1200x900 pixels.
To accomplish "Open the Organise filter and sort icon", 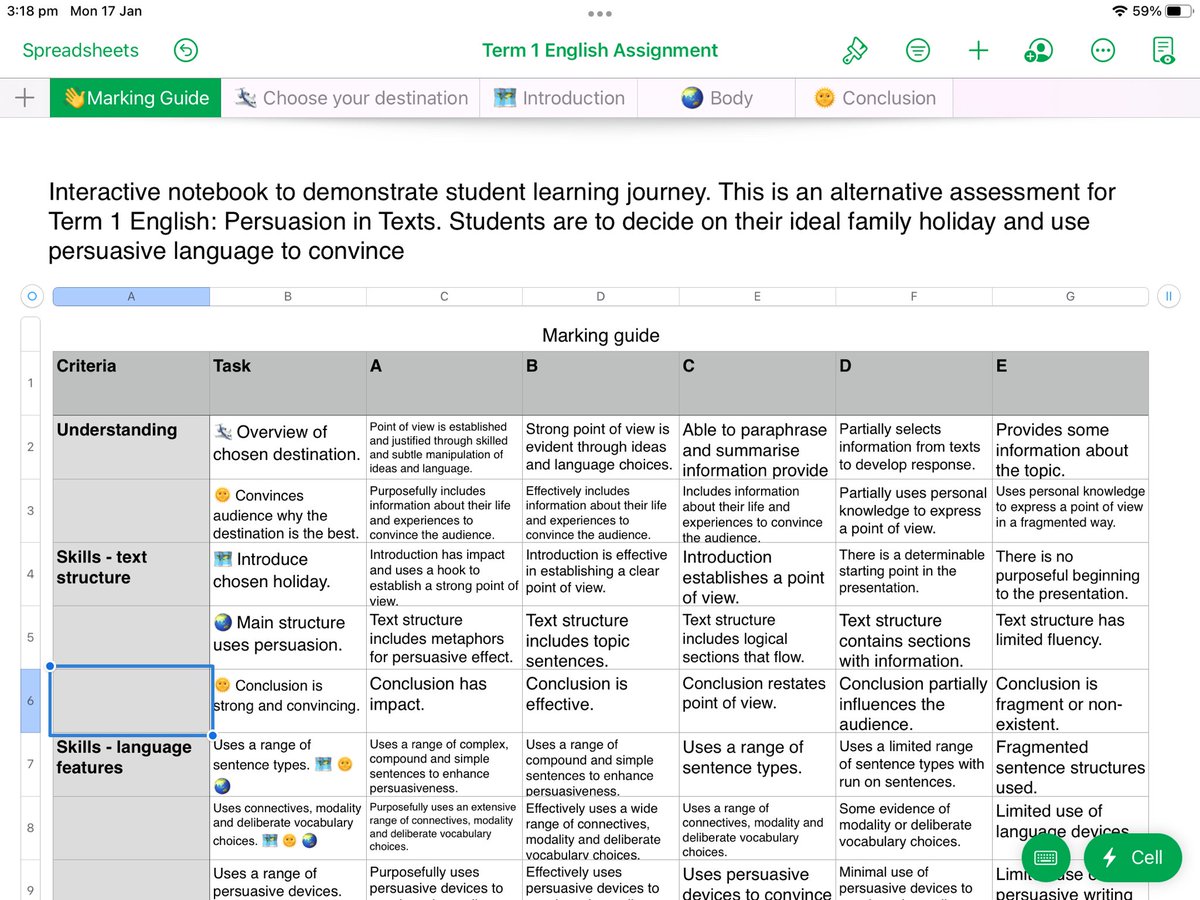I will tap(917, 51).
